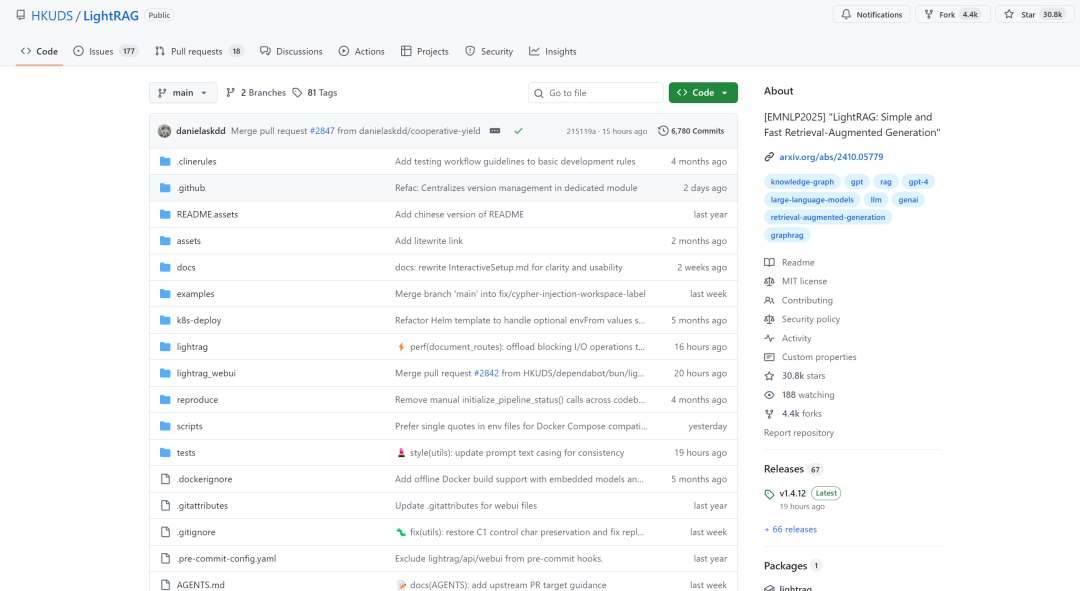1080x591 pixels.
Task: Open the main branch dropdown
Action: (x=183, y=93)
